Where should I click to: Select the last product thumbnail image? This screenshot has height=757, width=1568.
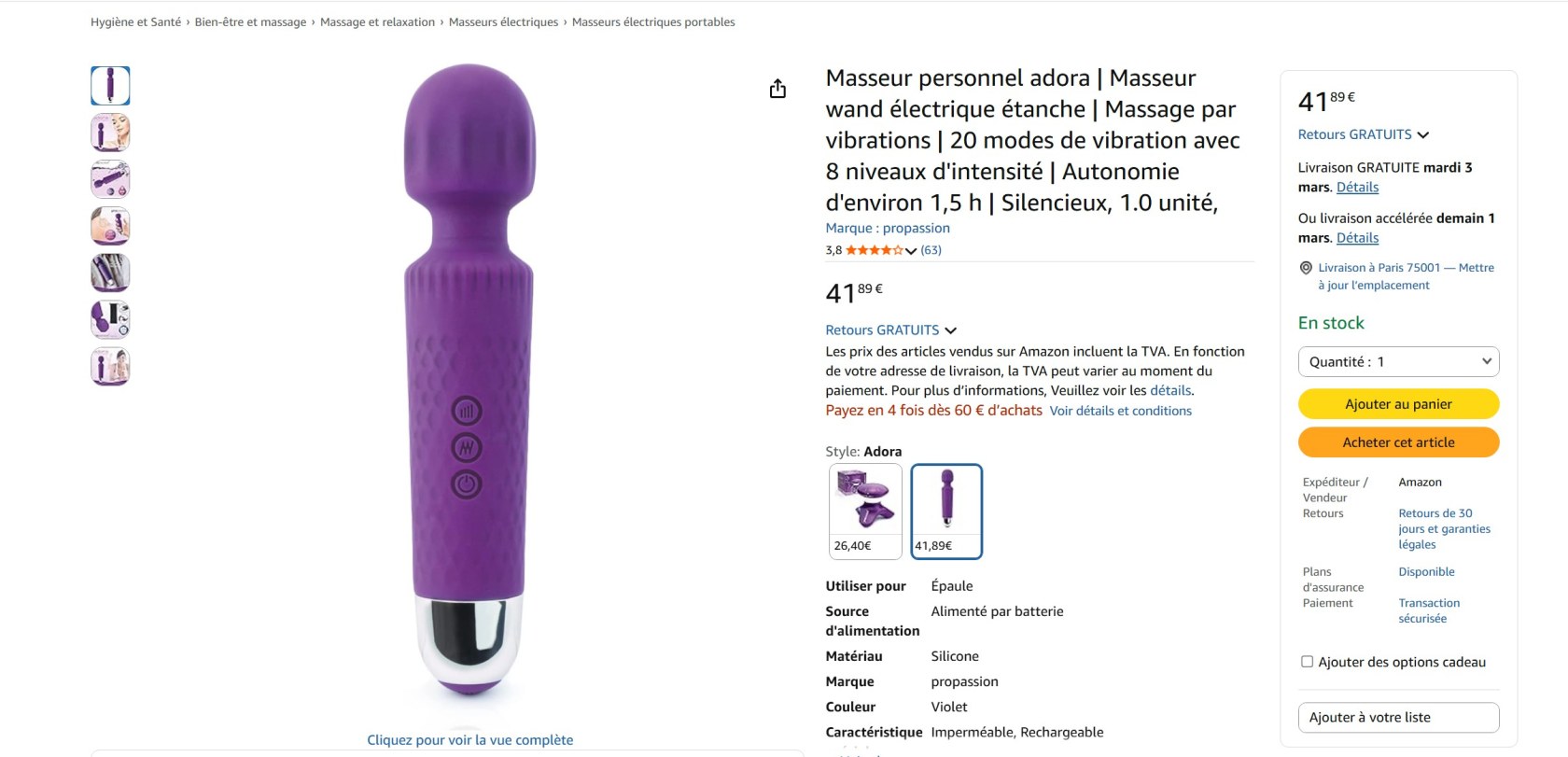pyautogui.click(x=110, y=366)
